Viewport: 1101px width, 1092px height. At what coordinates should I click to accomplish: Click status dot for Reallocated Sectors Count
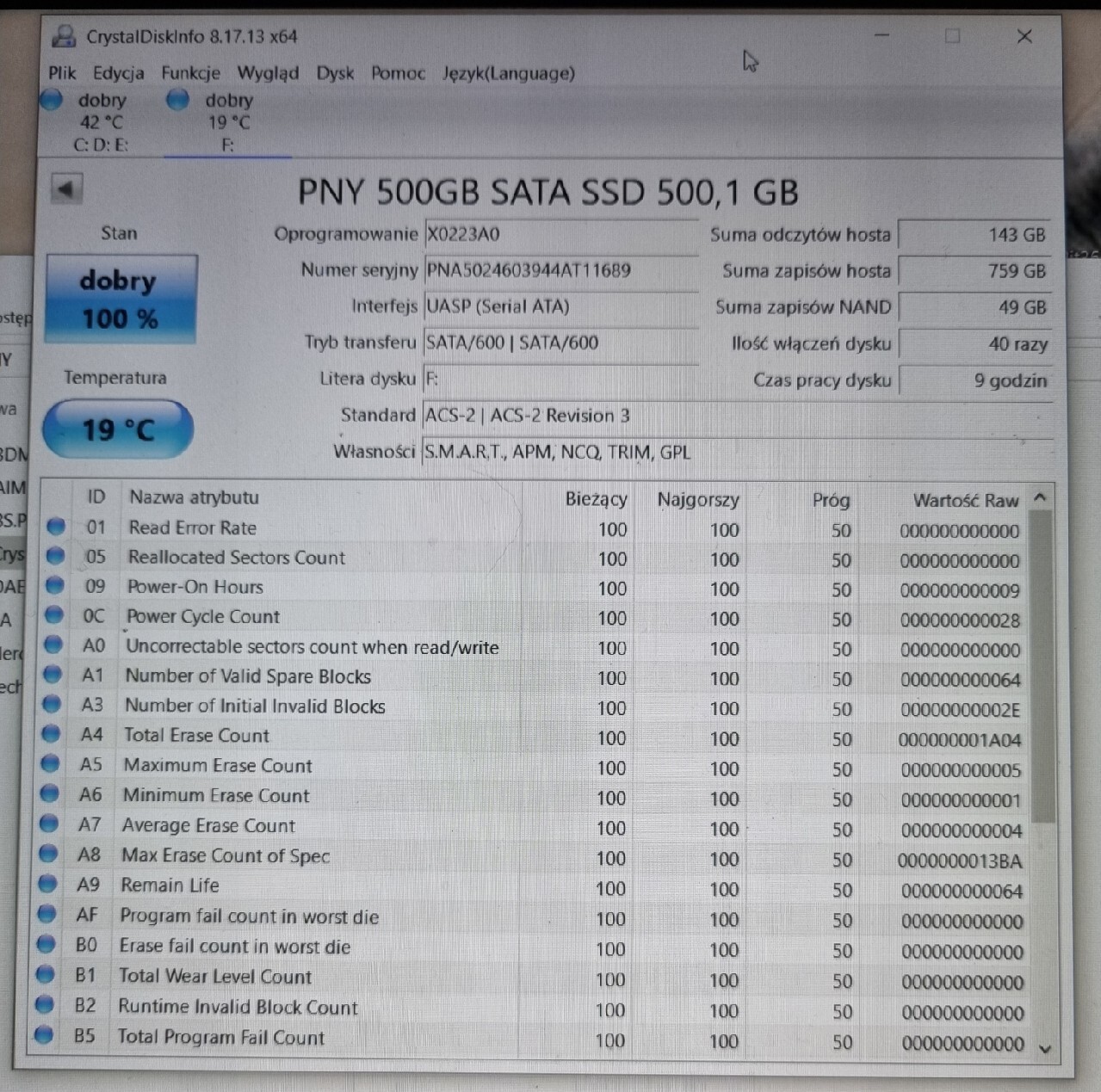coord(55,556)
